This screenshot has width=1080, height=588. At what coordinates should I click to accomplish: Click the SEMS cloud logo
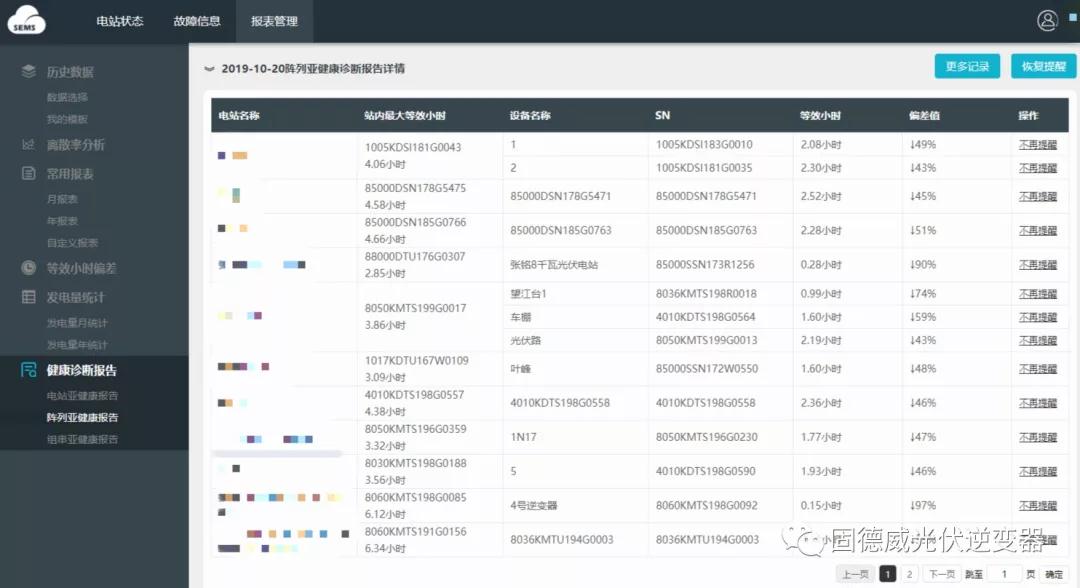[27, 20]
